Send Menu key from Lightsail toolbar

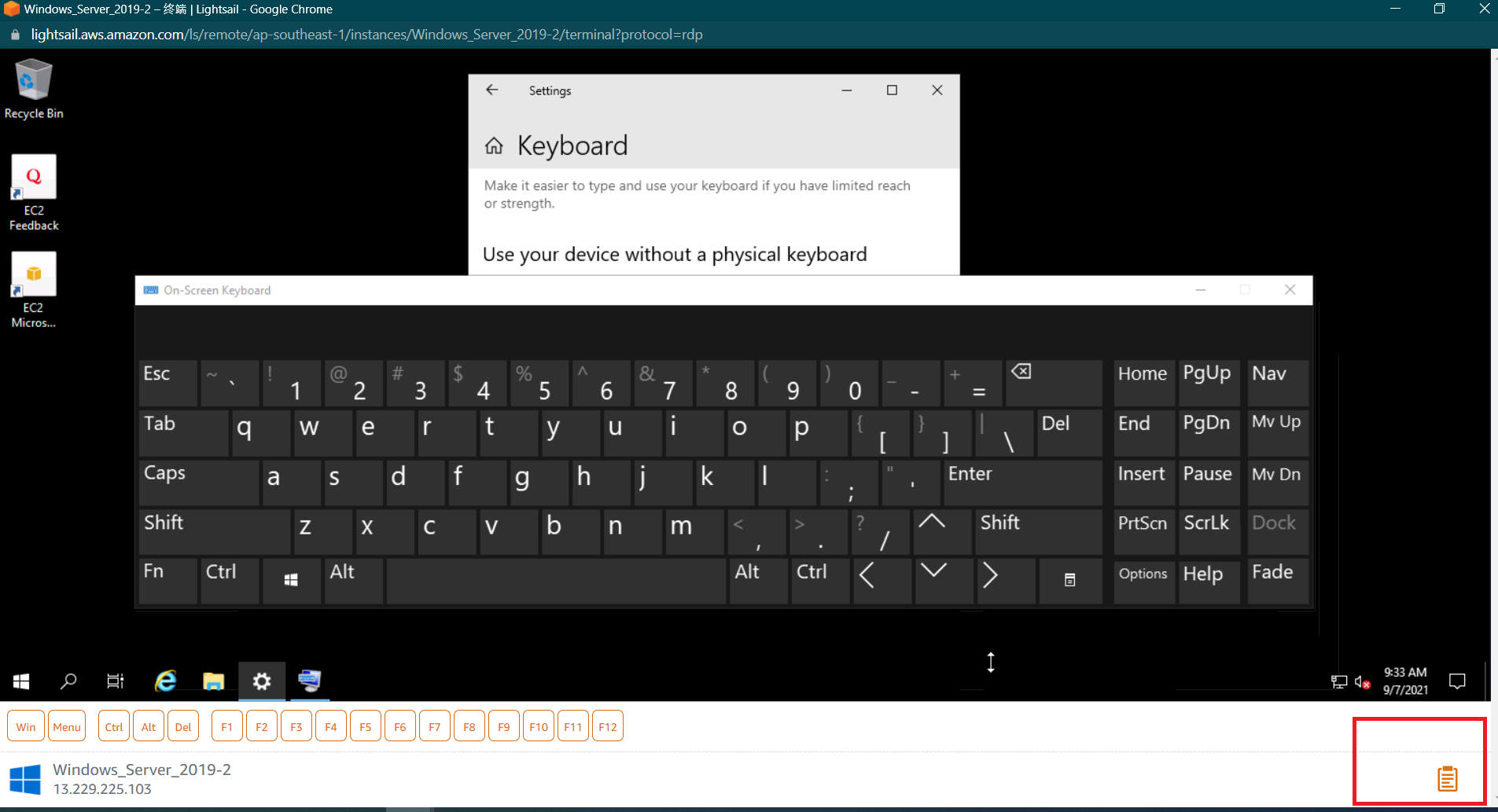pos(67,726)
